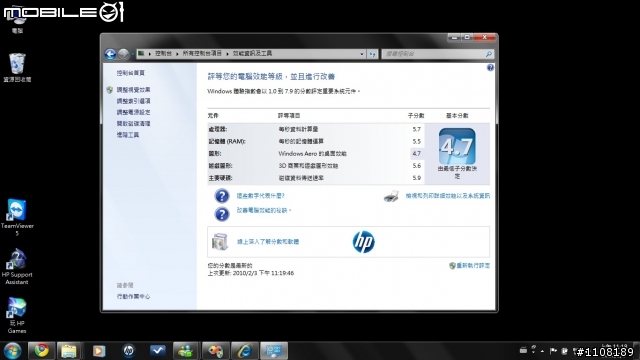Image resolution: width=640 pixels, height=360 pixels.
Task: Open 調整電源設定 sidebar link
Action: click(x=133, y=112)
